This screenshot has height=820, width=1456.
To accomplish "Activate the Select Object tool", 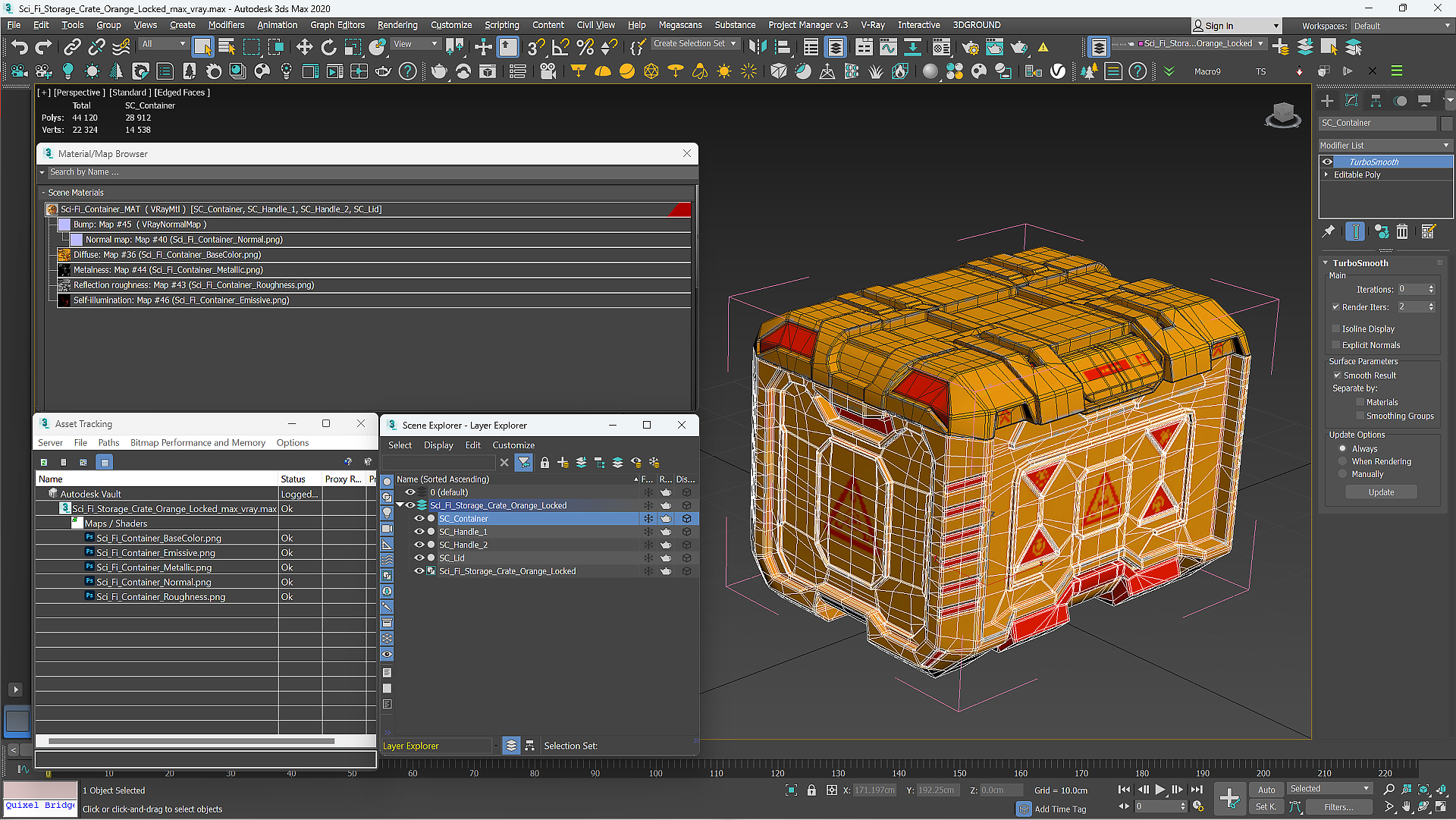I will [x=202, y=47].
